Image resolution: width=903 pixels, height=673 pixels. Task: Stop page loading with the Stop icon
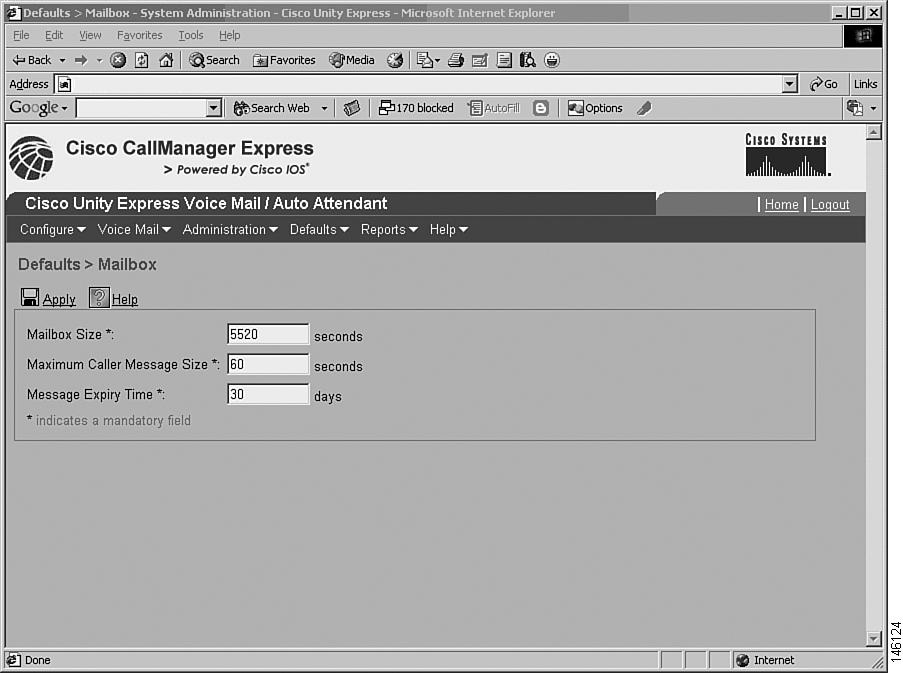[118, 60]
